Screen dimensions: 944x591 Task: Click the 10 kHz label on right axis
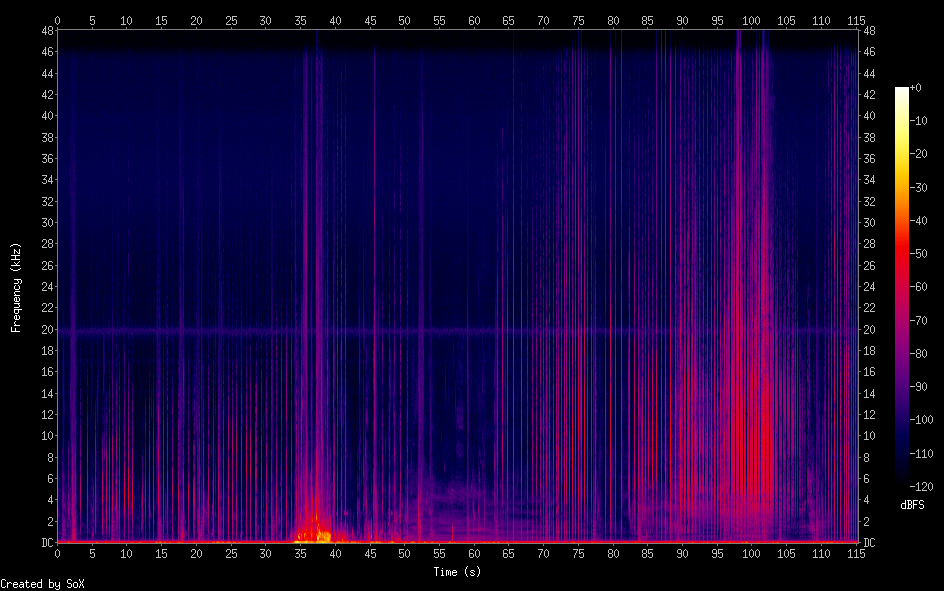pos(870,436)
